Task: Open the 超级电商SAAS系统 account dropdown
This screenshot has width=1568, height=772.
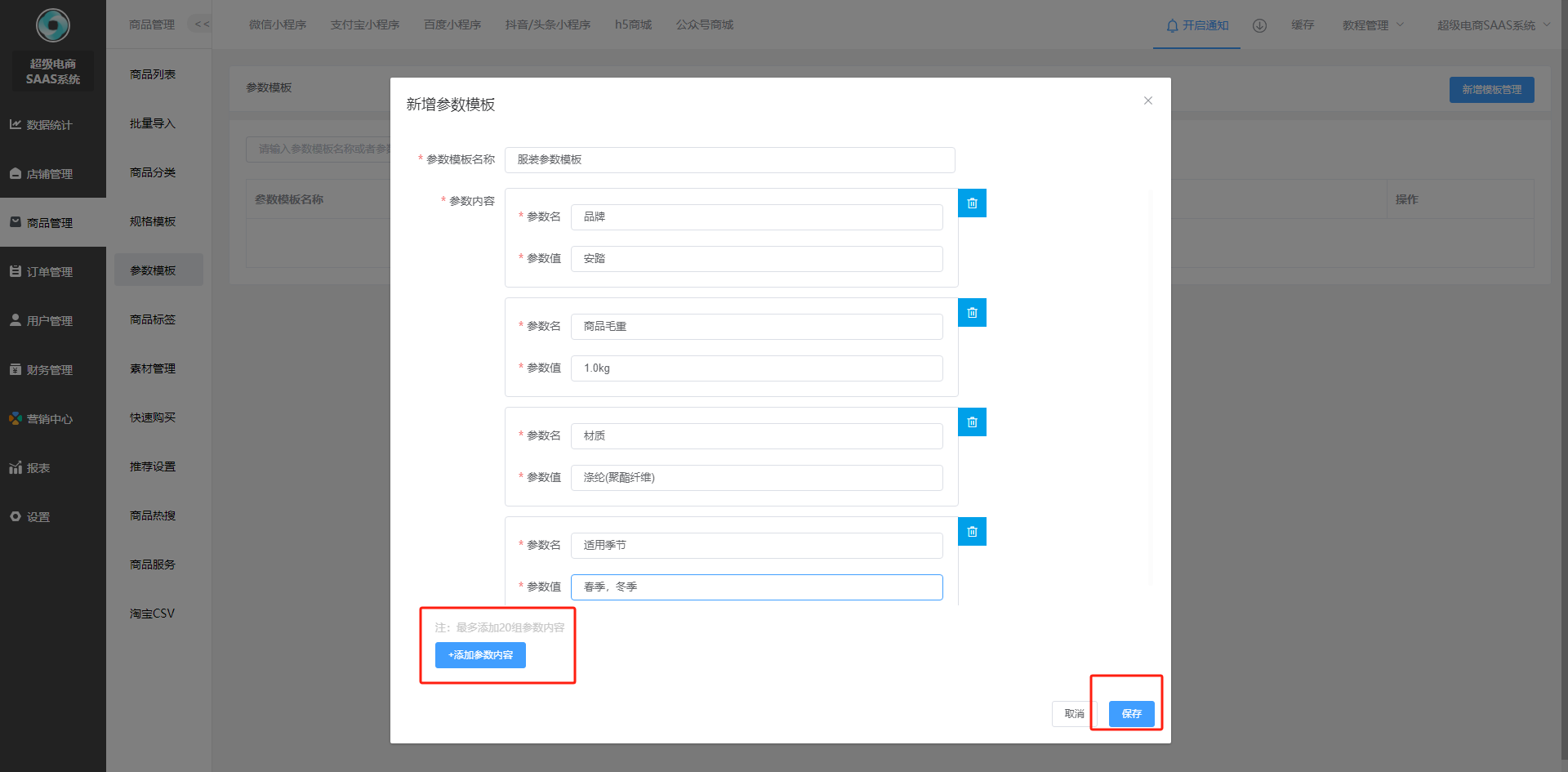Action: [1493, 25]
